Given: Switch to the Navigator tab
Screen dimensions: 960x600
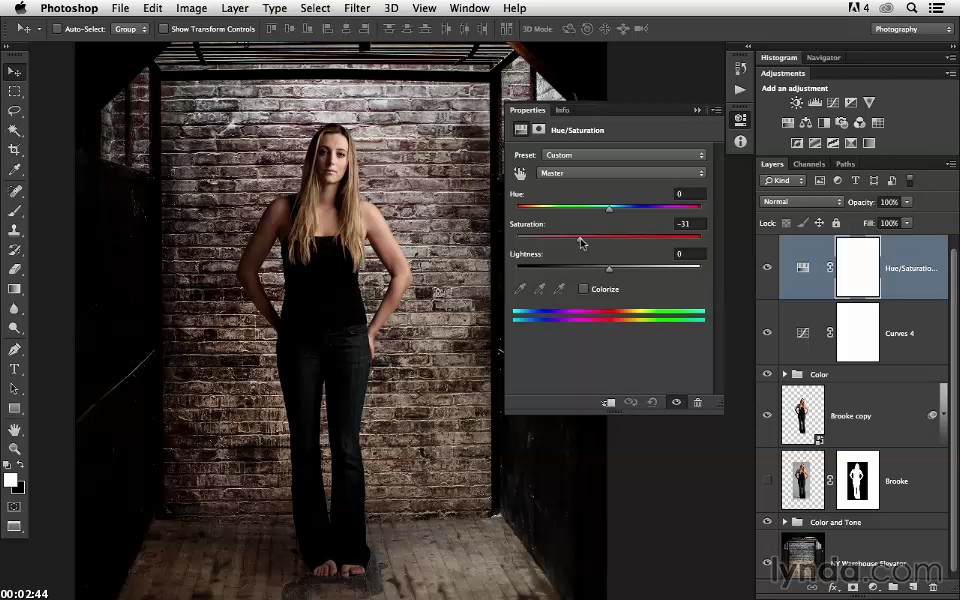Looking at the screenshot, I should [x=823, y=58].
